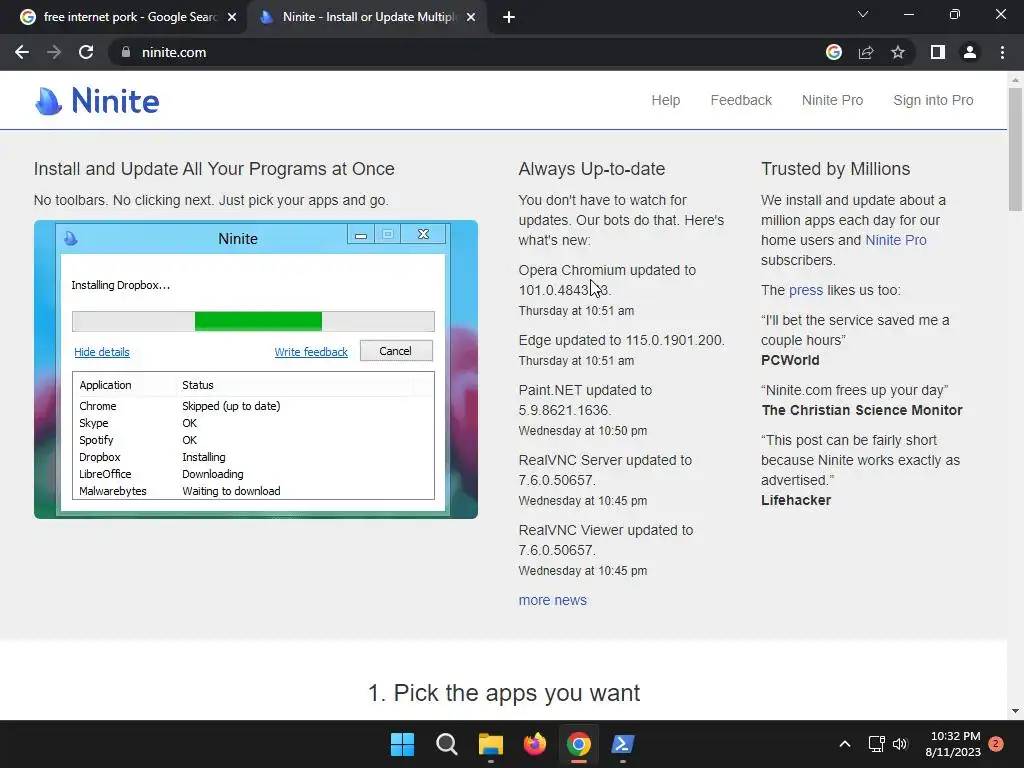
Task: Bookmark this page with the star icon
Action: (x=898, y=52)
